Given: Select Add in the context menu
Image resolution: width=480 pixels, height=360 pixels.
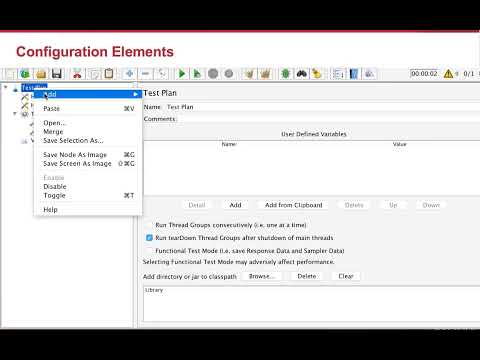Looking at the screenshot, I should (88, 94).
